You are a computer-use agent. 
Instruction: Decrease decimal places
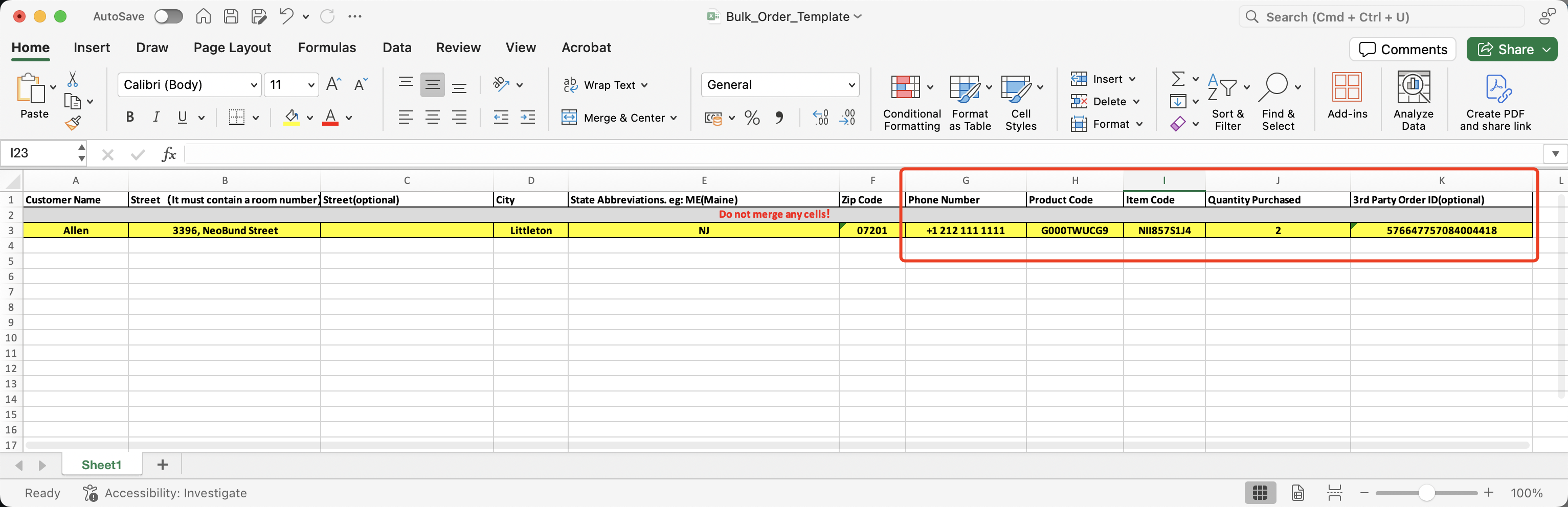click(x=847, y=118)
